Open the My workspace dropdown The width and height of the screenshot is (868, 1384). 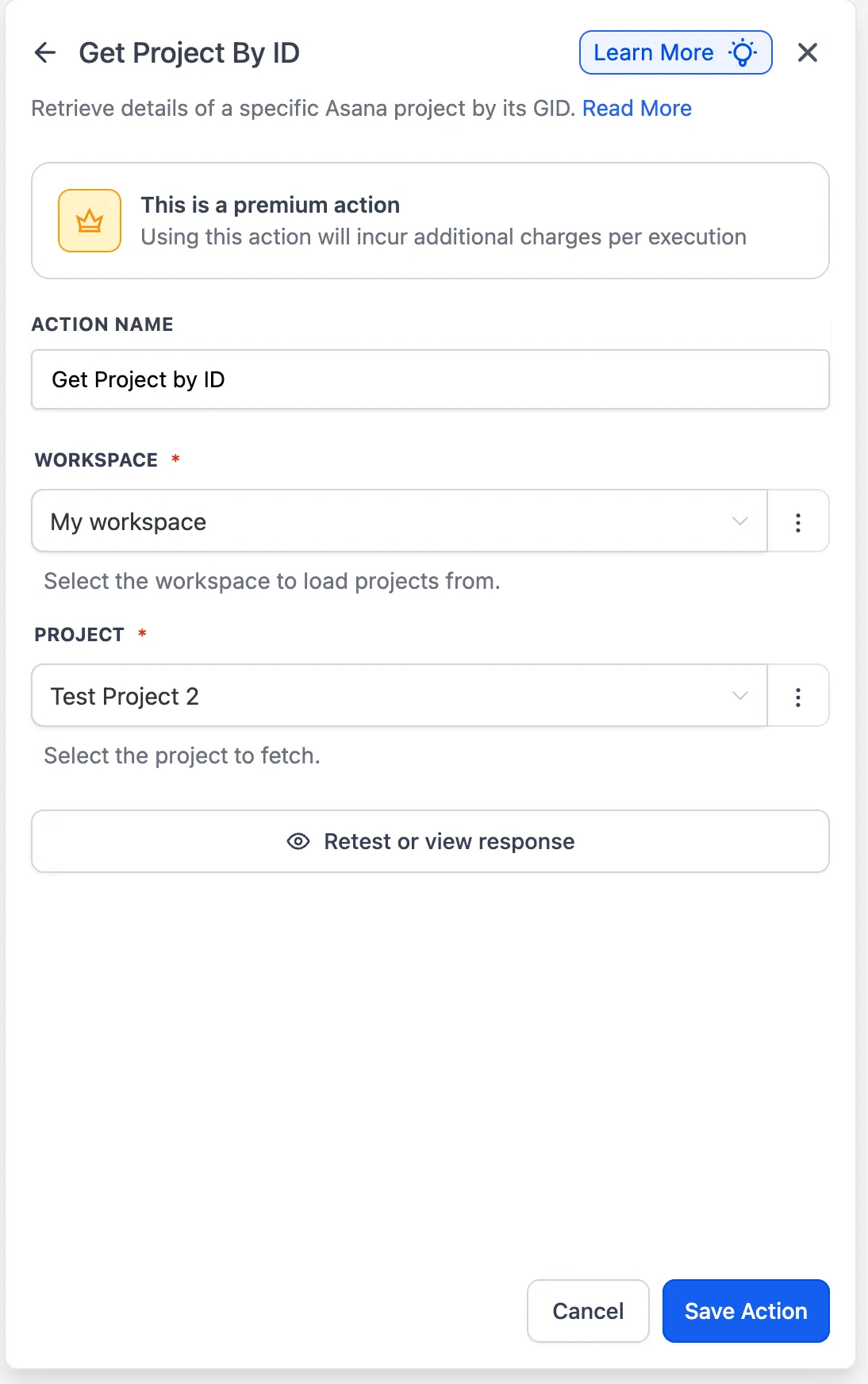click(399, 521)
